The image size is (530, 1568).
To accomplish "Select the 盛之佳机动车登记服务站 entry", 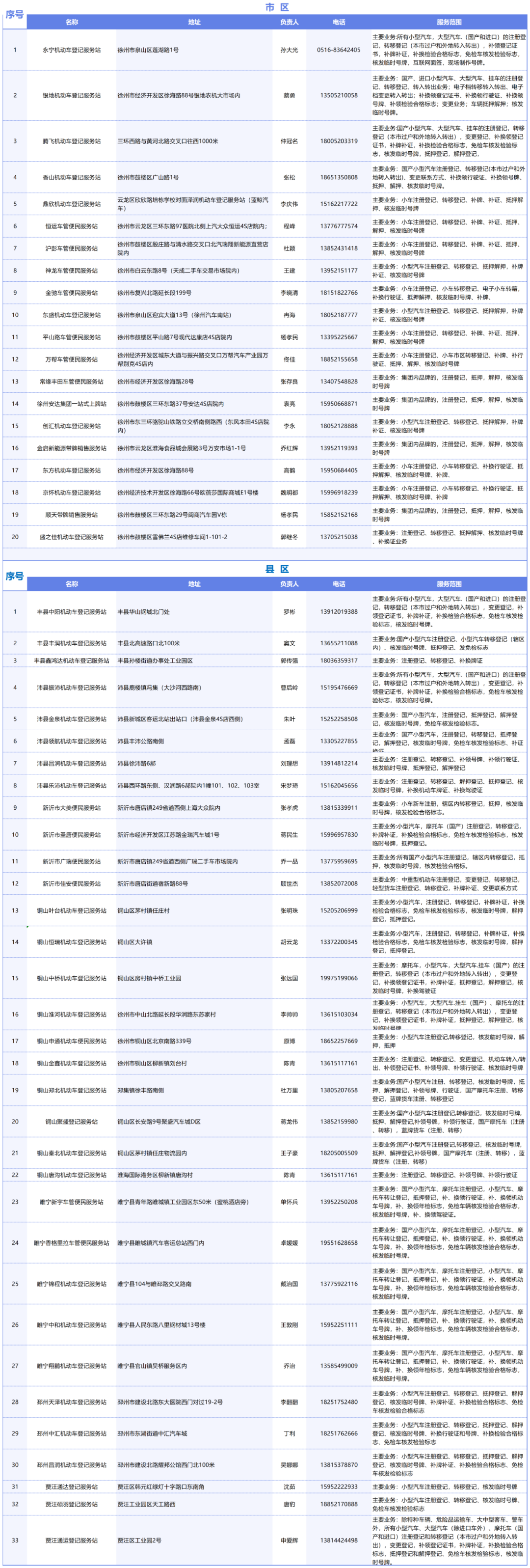I will tap(72, 537).
